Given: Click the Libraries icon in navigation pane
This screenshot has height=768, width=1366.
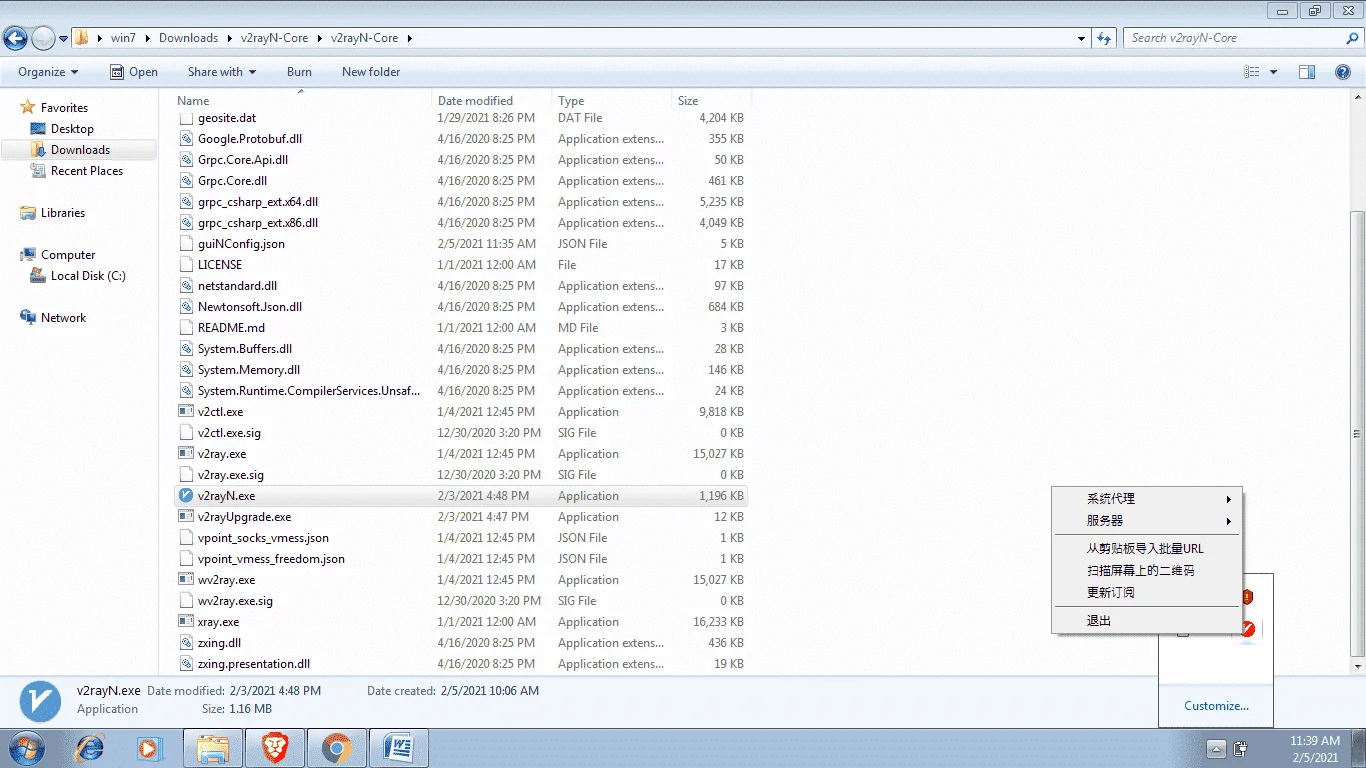Looking at the screenshot, I should point(28,213).
